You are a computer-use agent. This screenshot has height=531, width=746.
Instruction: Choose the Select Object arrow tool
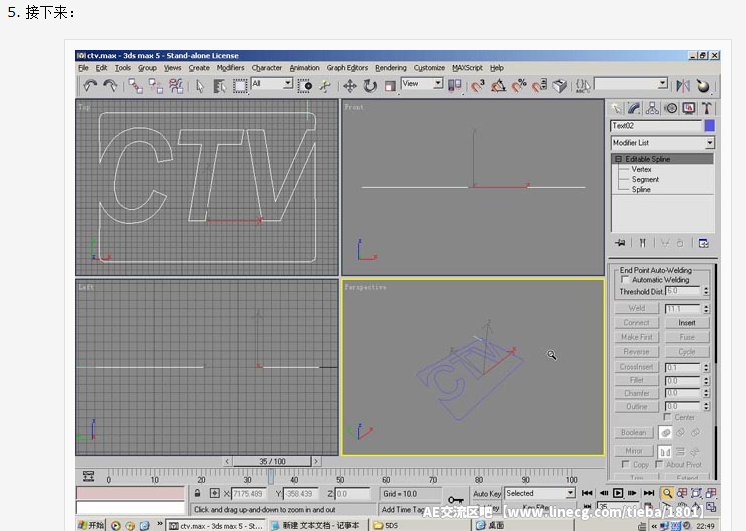(x=200, y=86)
